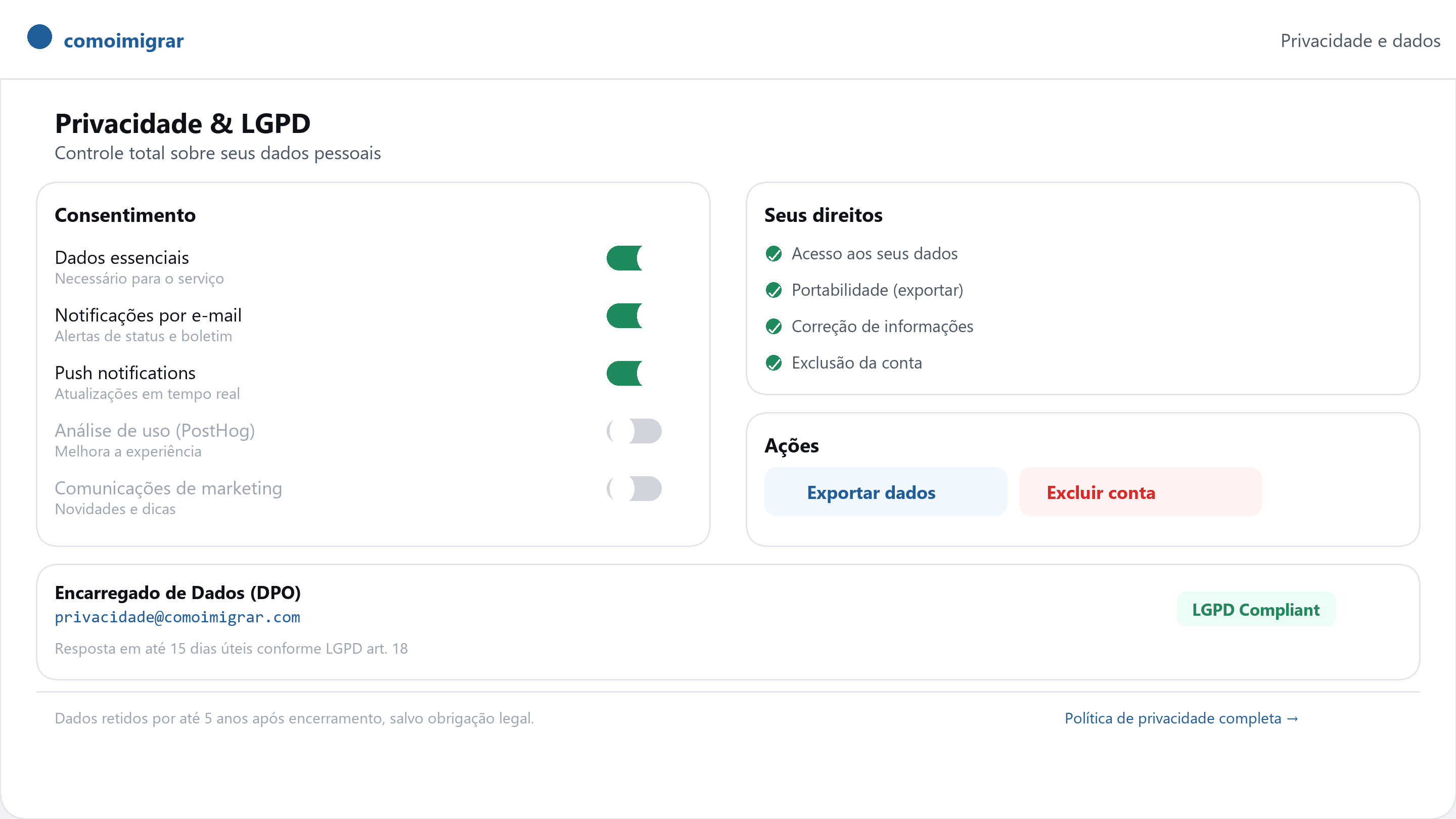The width and height of the screenshot is (1456, 819).
Task: Click 'Novidades e dicas' description
Action: pyautogui.click(x=115, y=509)
